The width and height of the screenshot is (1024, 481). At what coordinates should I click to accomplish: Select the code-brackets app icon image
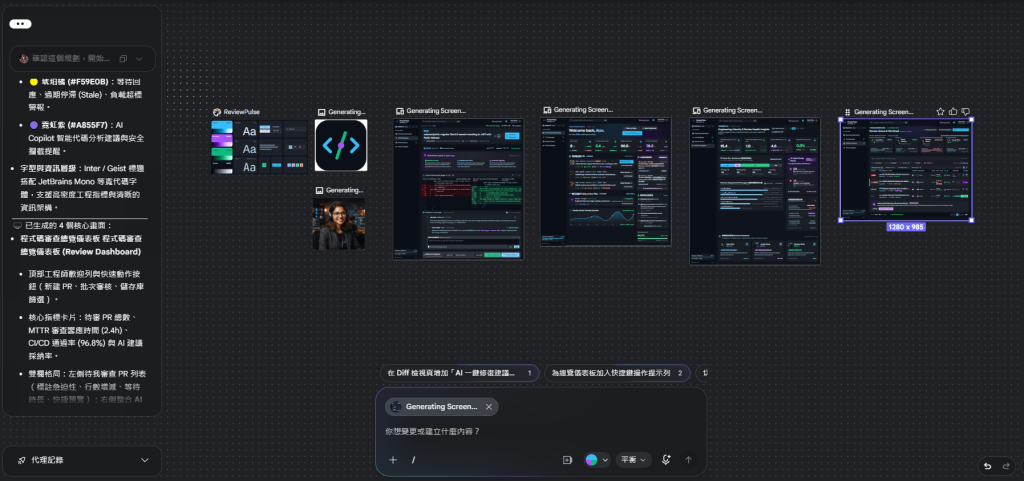pyautogui.click(x=341, y=145)
